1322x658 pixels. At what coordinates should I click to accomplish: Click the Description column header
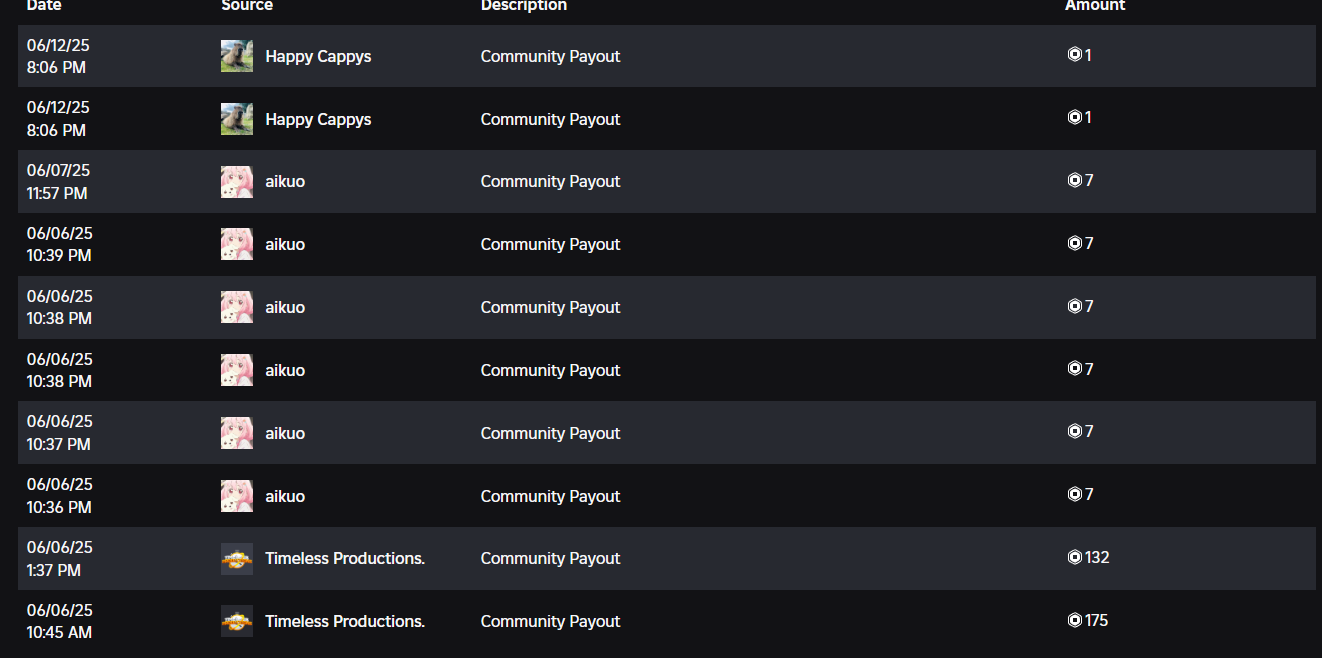pyautogui.click(x=524, y=6)
